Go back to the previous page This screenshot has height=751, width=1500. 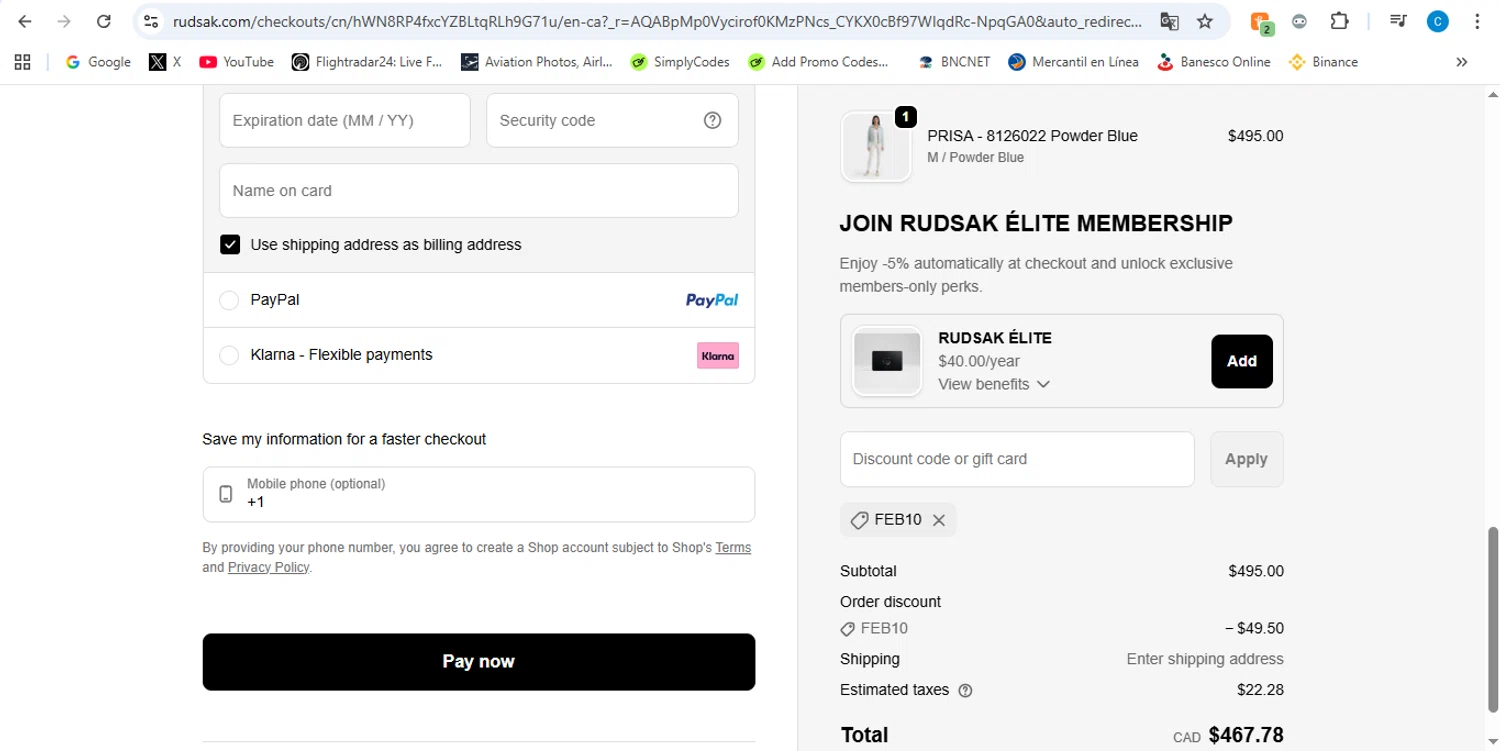click(x=25, y=21)
